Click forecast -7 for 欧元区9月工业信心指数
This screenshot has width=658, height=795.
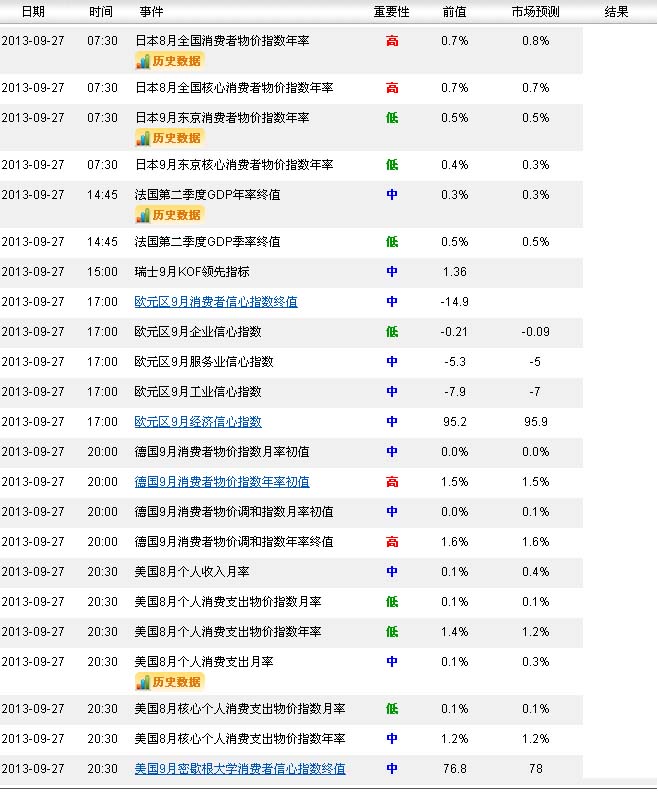[x=535, y=392]
